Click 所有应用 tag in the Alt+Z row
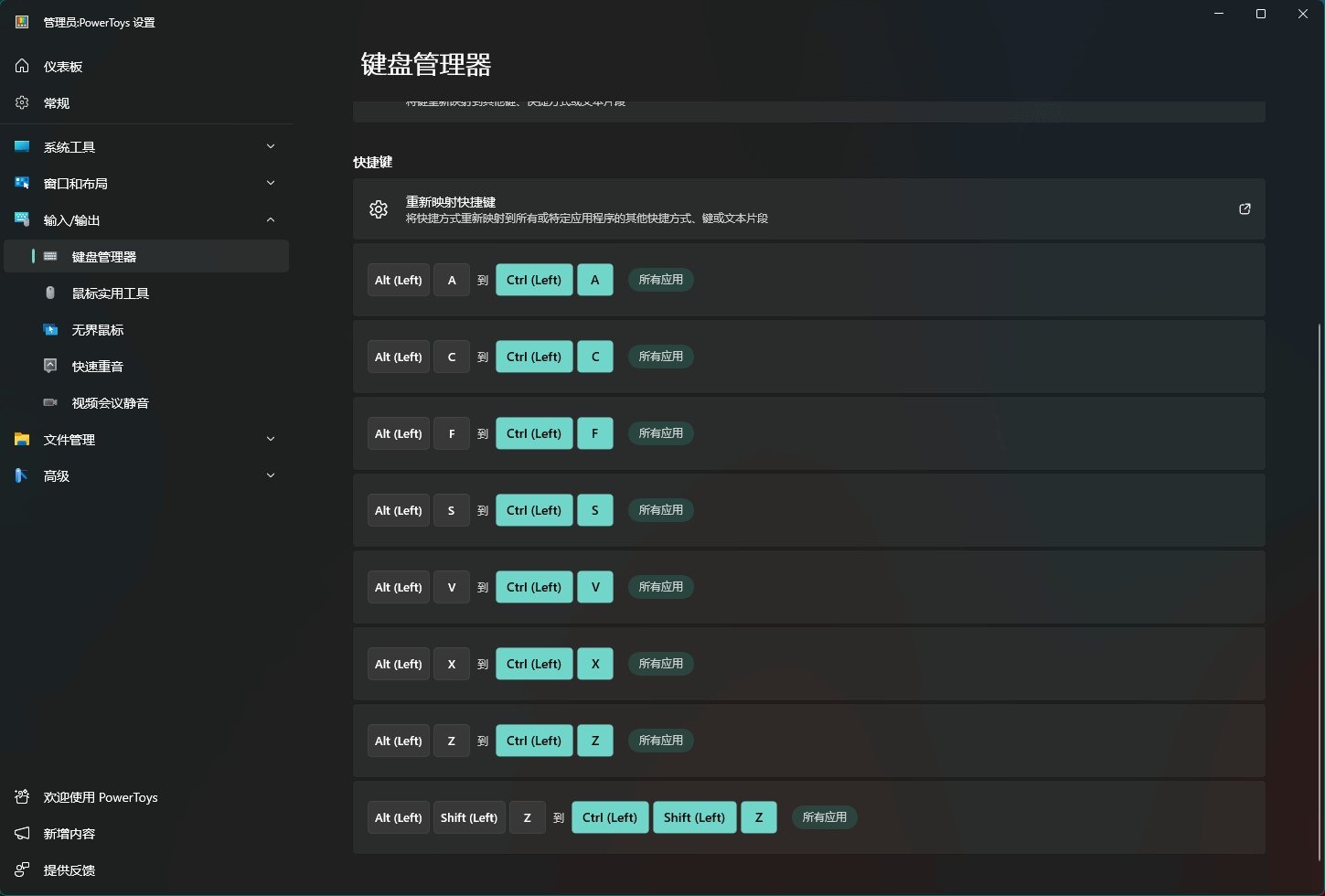The width and height of the screenshot is (1325, 896). tap(661, 741)
